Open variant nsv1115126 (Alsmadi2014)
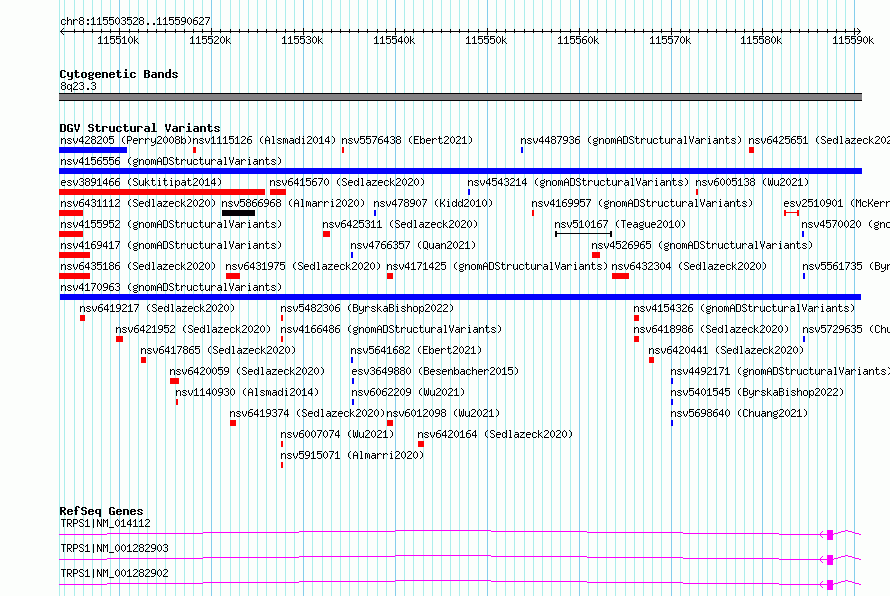890x596 pixels. [x=264, y=140]
